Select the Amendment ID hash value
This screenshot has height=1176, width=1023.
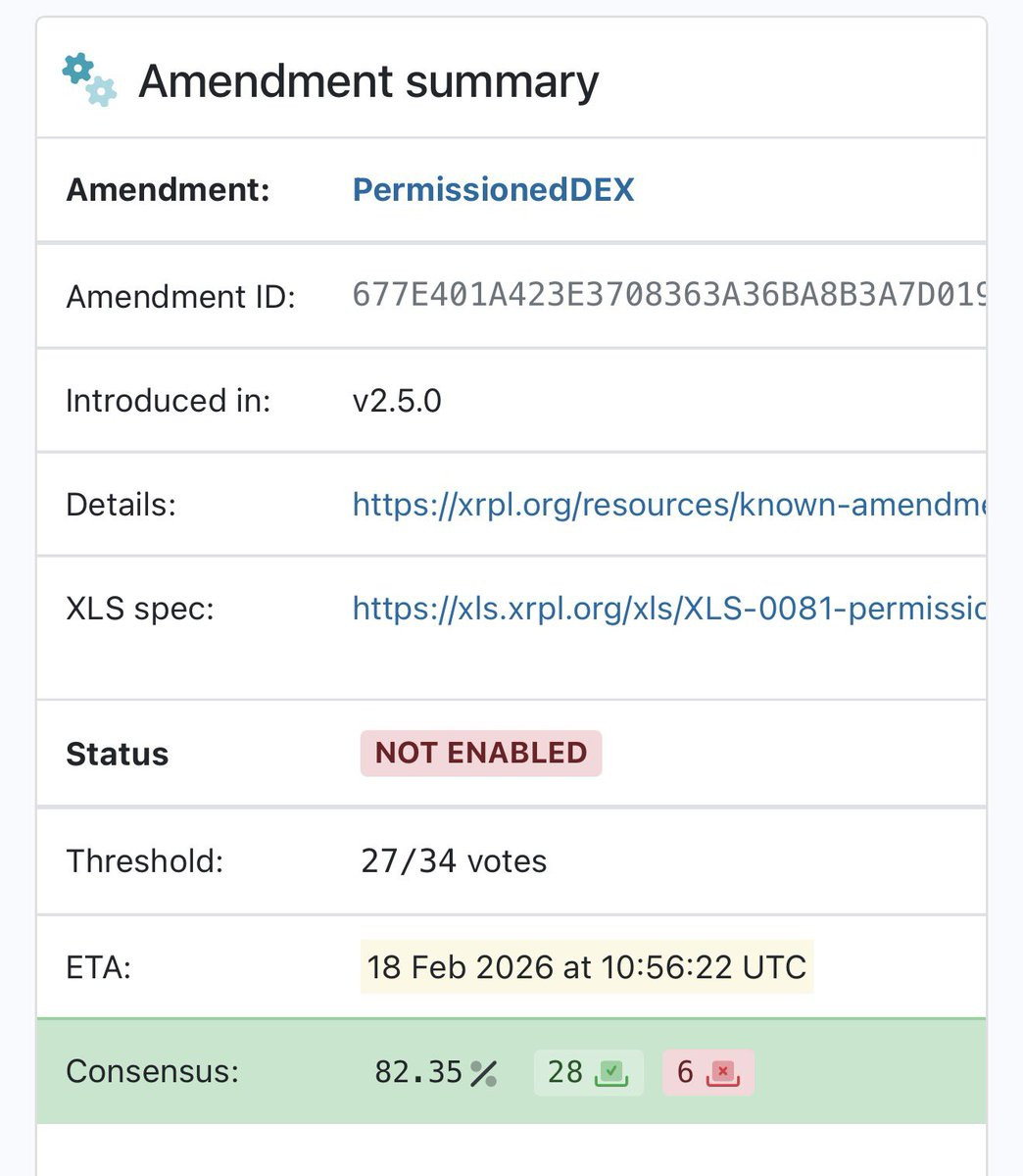pos(668,295)
